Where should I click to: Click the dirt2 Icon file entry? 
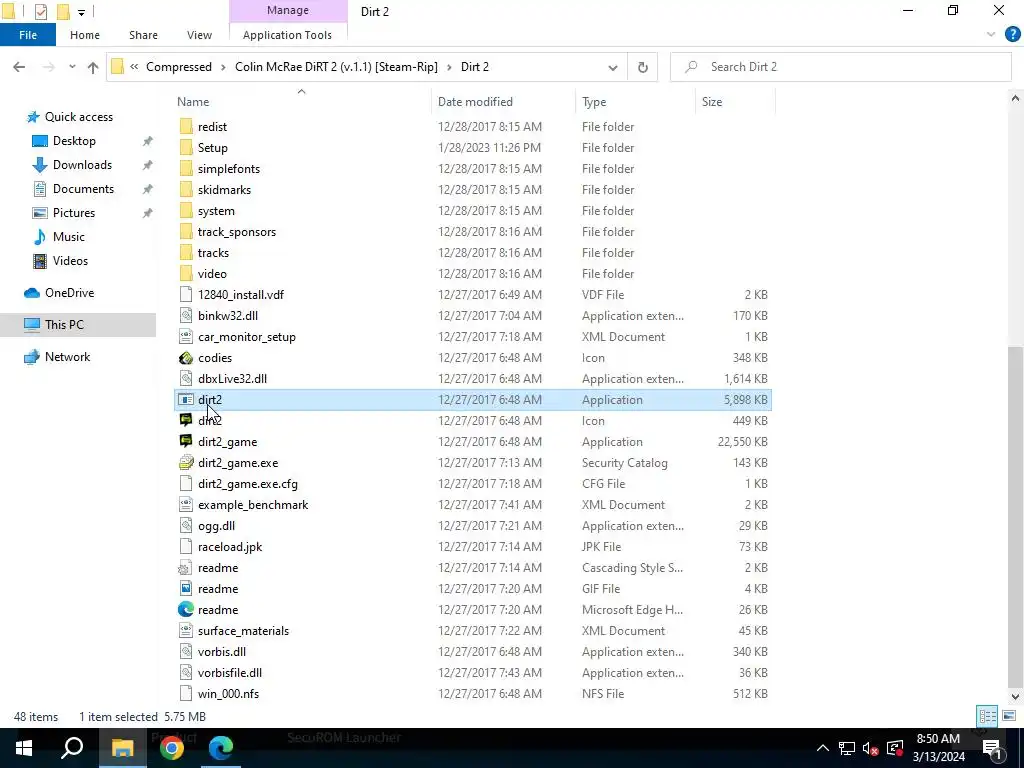point(210,421)
